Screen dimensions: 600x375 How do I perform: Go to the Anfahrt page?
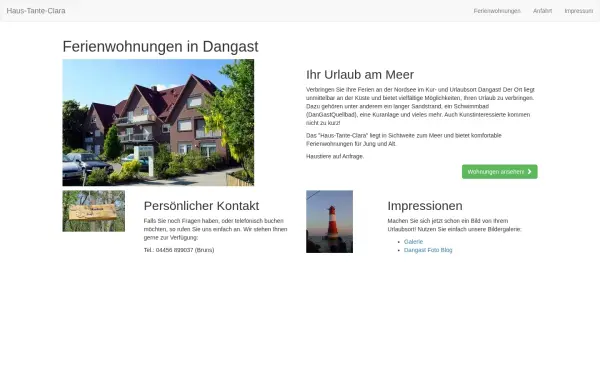[x=542, y=11]
